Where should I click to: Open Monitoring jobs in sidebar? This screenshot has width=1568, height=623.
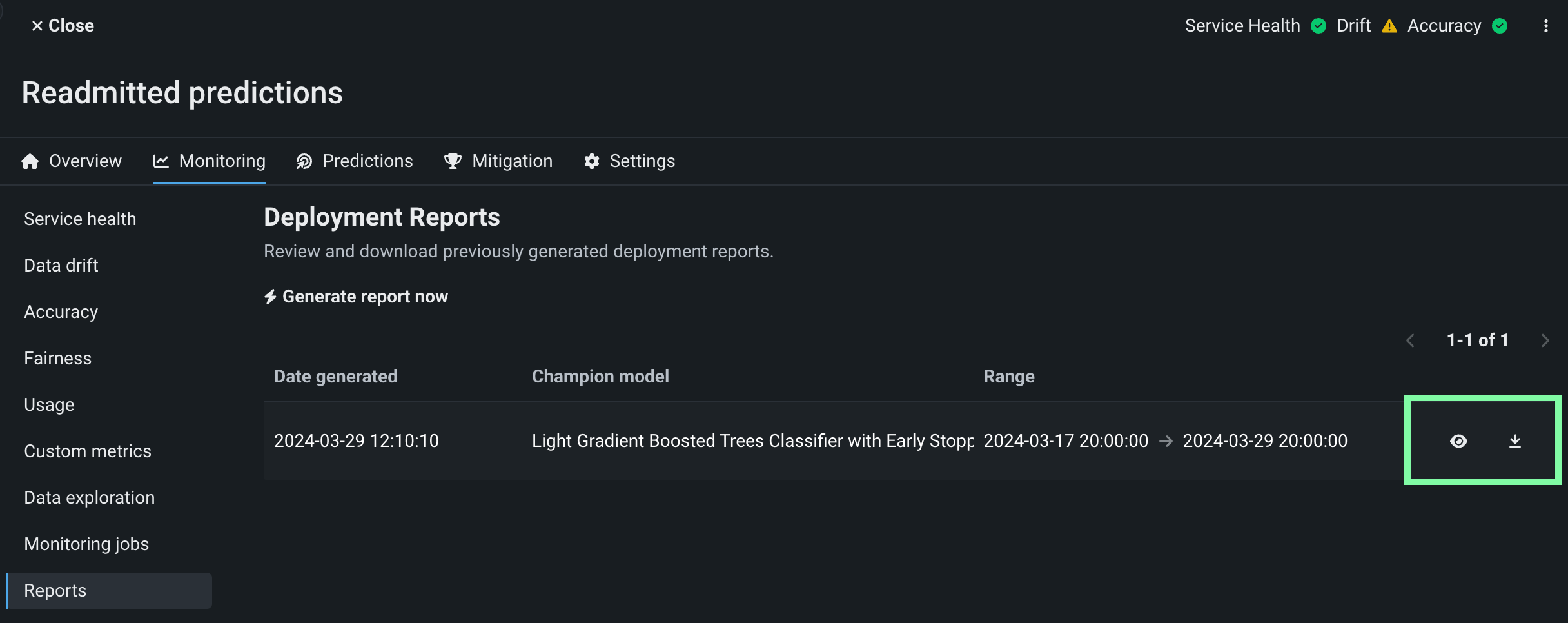click(x=86, y=544)
